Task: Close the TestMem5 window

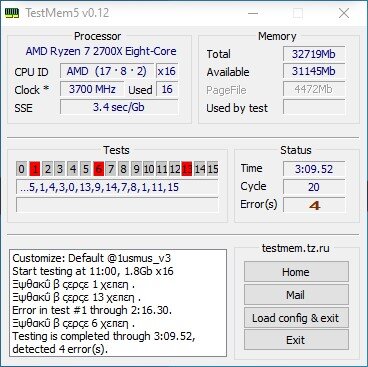Action: 344,13
